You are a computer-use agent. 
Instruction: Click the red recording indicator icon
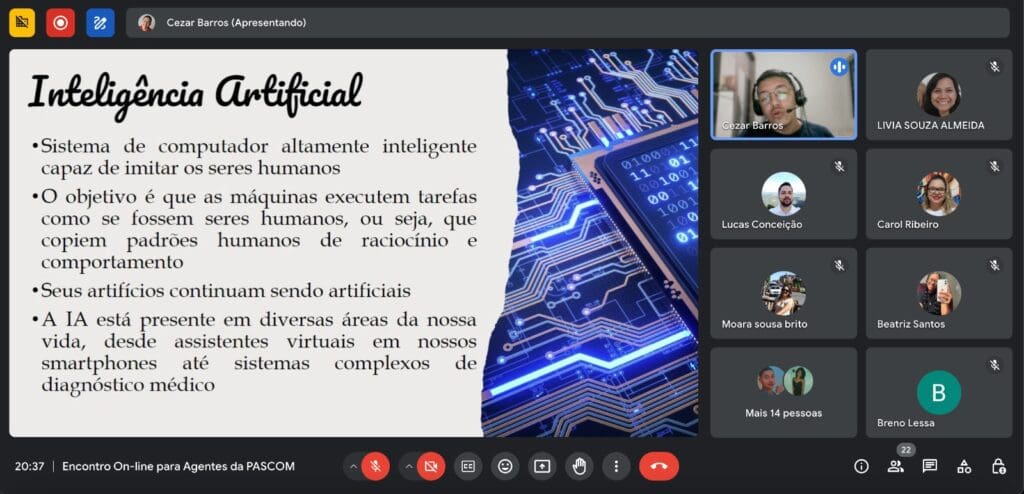tap(60, 22)
